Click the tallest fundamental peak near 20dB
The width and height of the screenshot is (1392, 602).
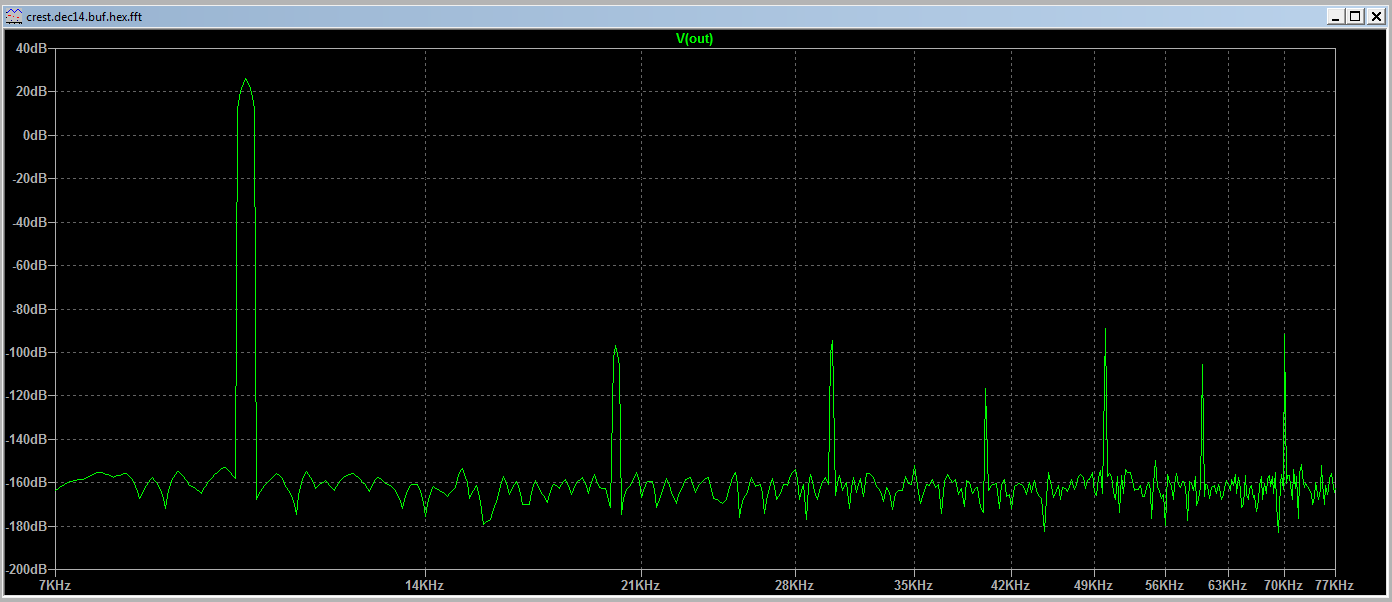click(x=245, y=80)
